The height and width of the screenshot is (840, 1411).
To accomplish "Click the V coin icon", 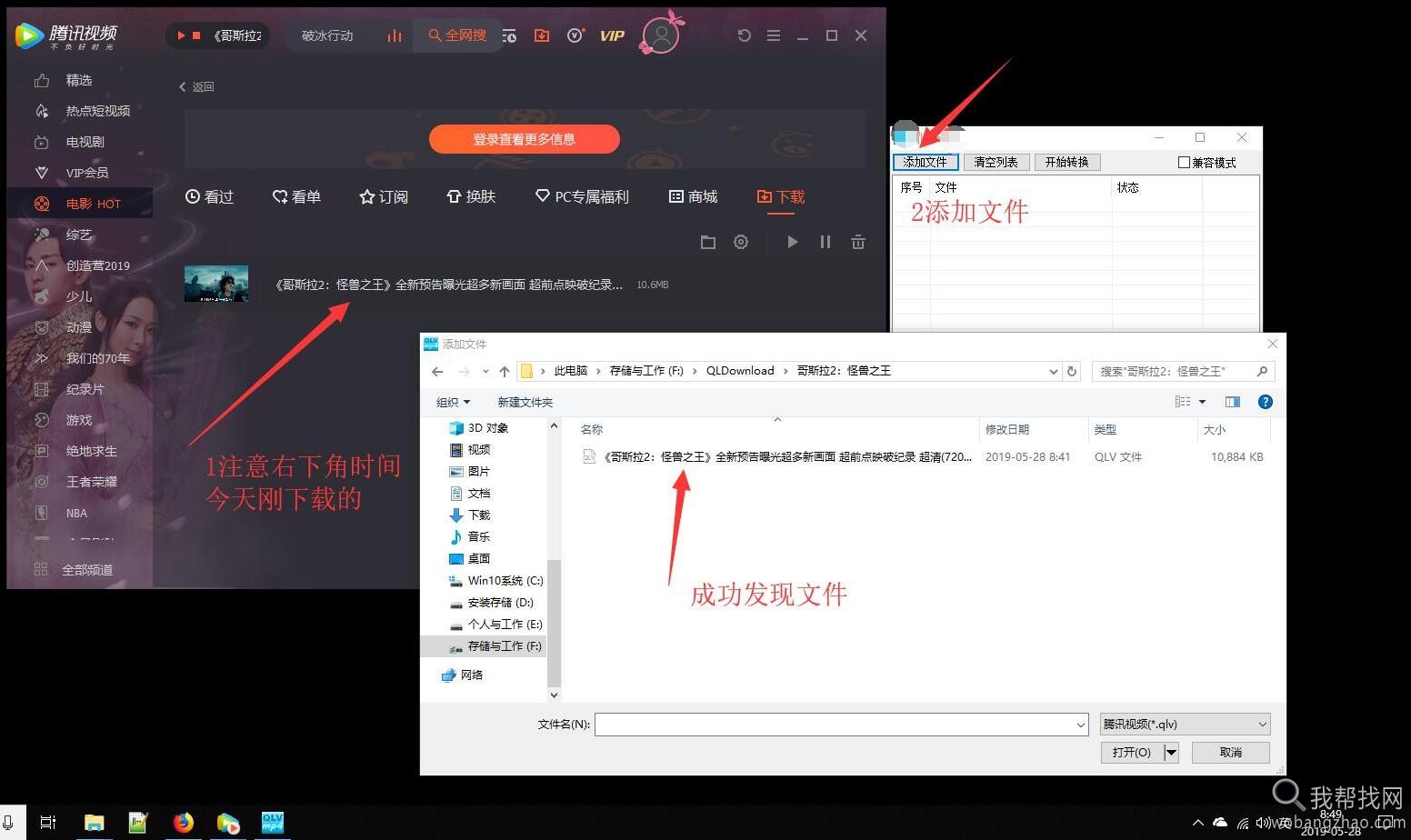I will click(x=575, y=35).
